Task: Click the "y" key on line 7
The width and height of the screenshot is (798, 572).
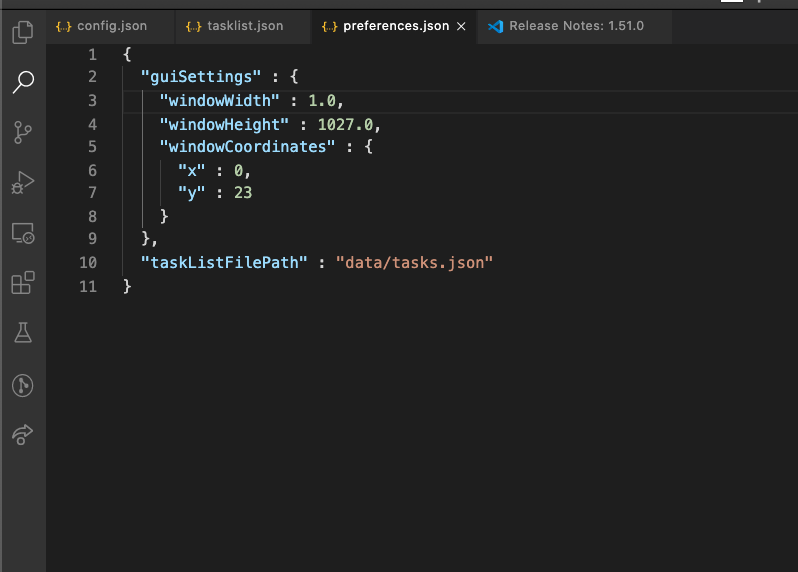Action: pos(191,192)
